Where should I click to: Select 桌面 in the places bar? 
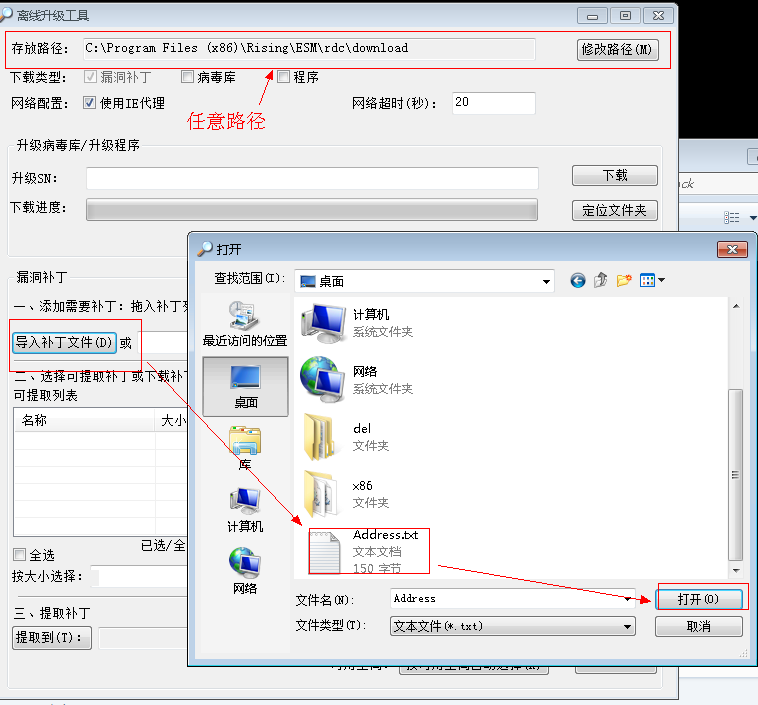246,387
